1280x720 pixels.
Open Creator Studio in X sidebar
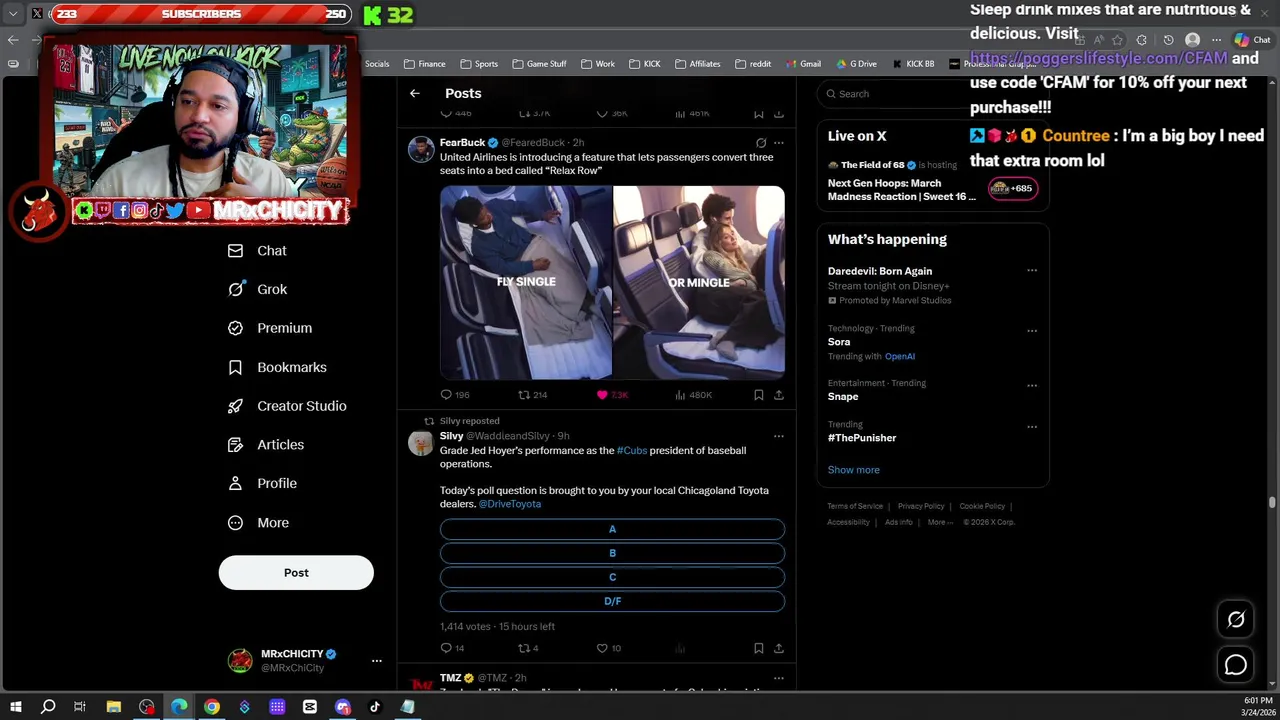(x=286, y=406)
